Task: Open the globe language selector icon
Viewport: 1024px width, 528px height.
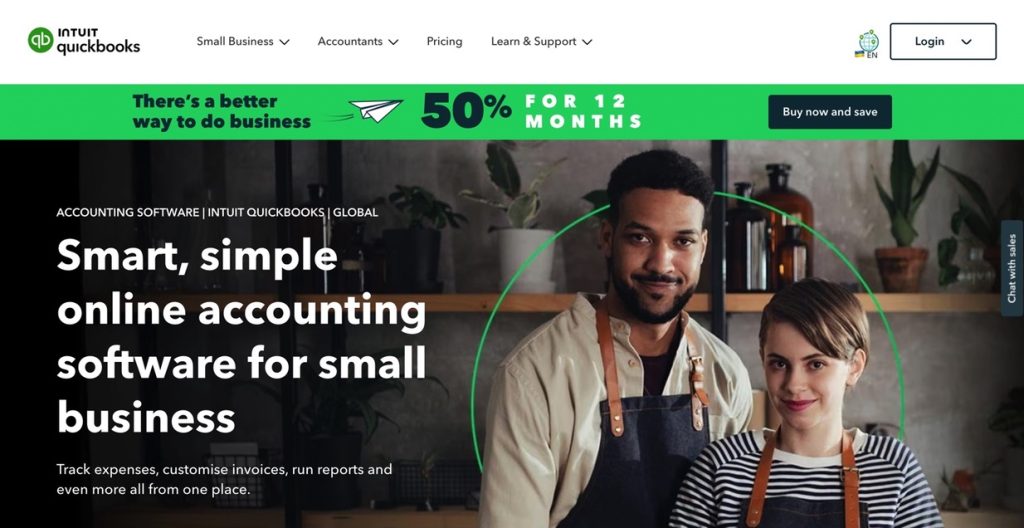Action: click(x=868, y=41)
